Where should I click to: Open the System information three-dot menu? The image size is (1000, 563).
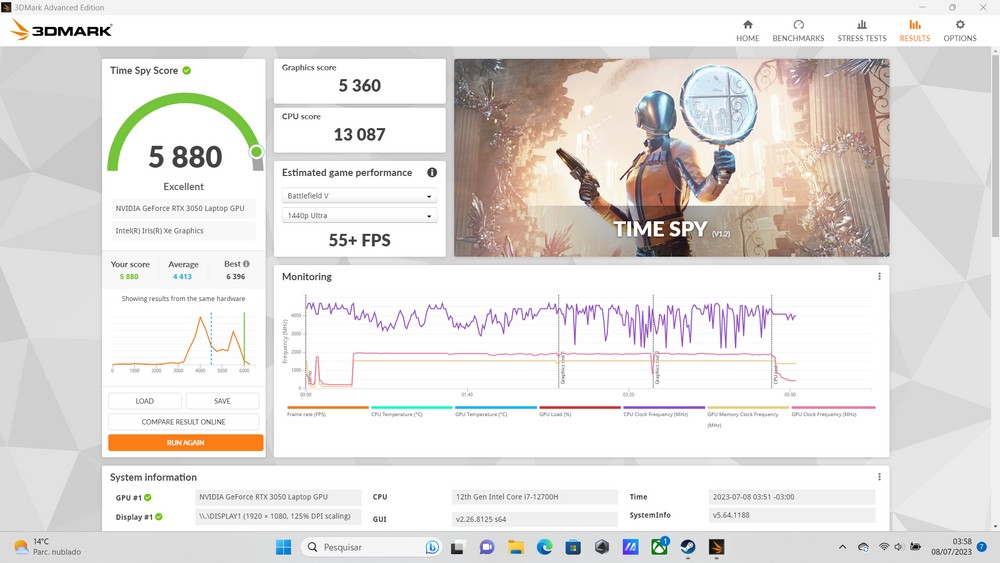coord(879,477)
